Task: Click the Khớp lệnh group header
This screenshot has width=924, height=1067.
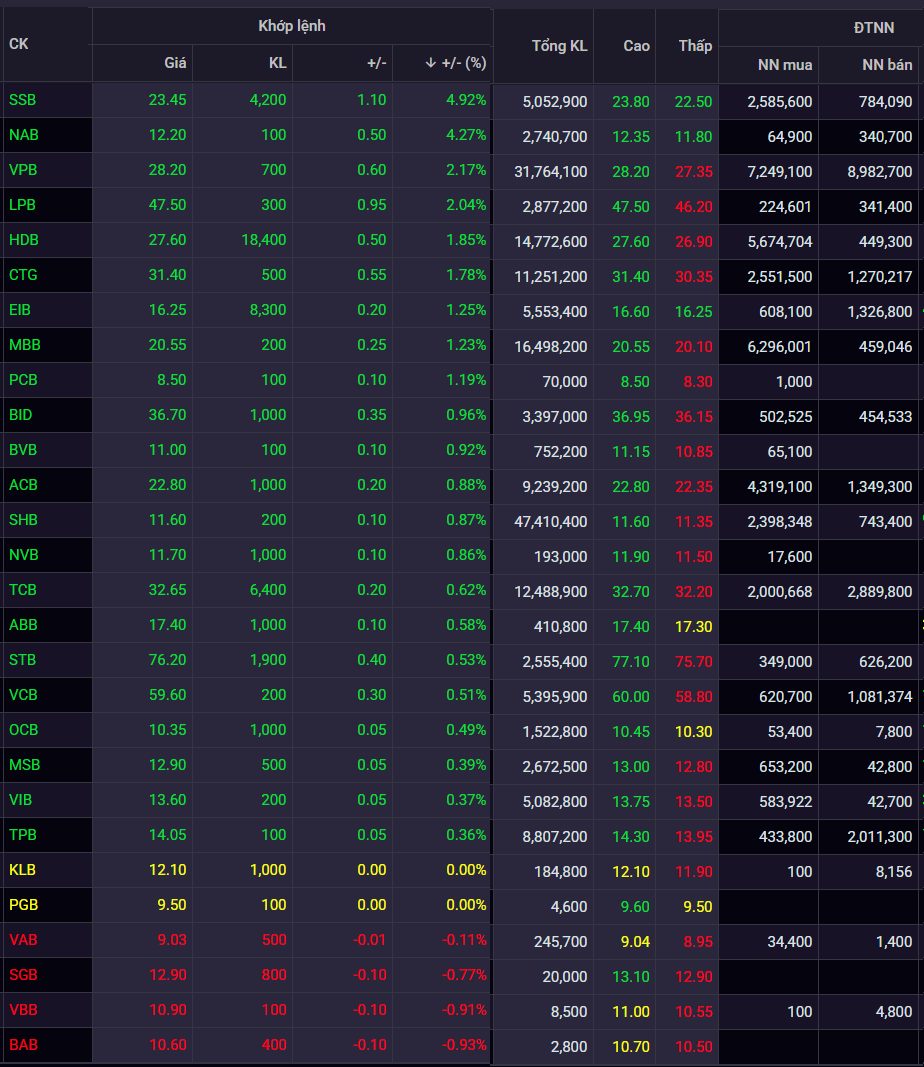Action: 292,27
